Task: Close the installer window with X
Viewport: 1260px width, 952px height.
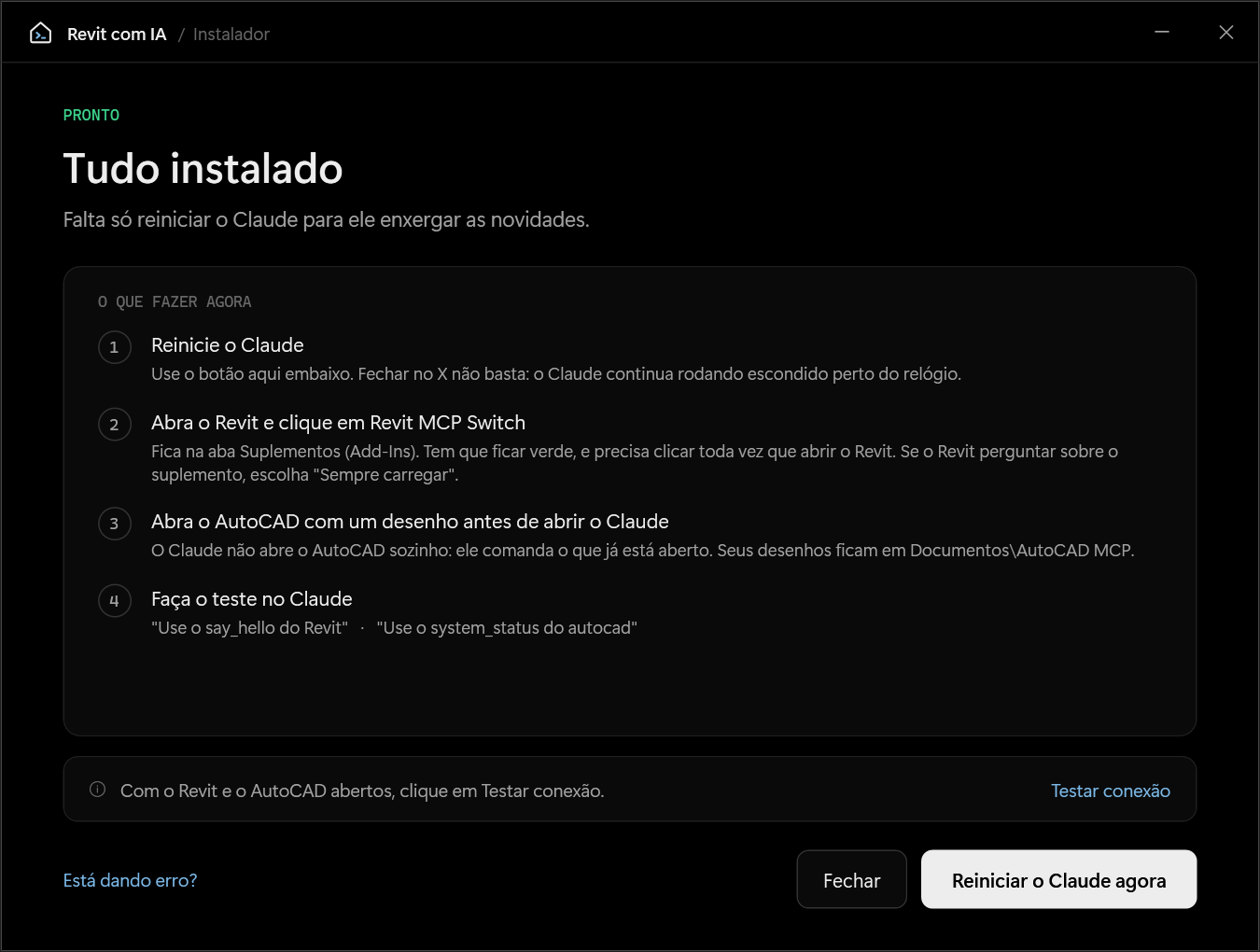Action: (x=1226, y=33)
